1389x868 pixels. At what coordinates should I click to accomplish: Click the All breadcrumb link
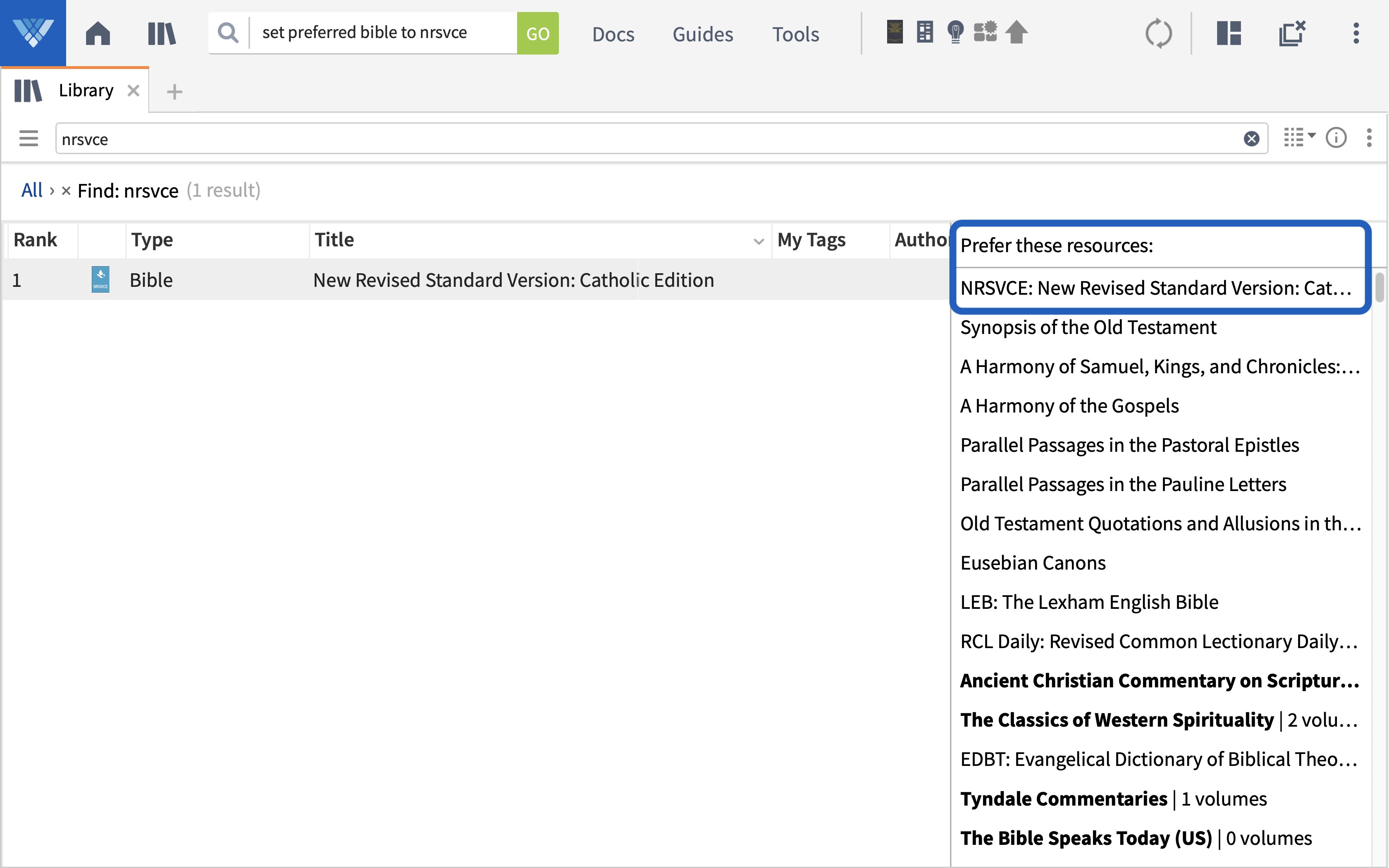coord(31,190)
